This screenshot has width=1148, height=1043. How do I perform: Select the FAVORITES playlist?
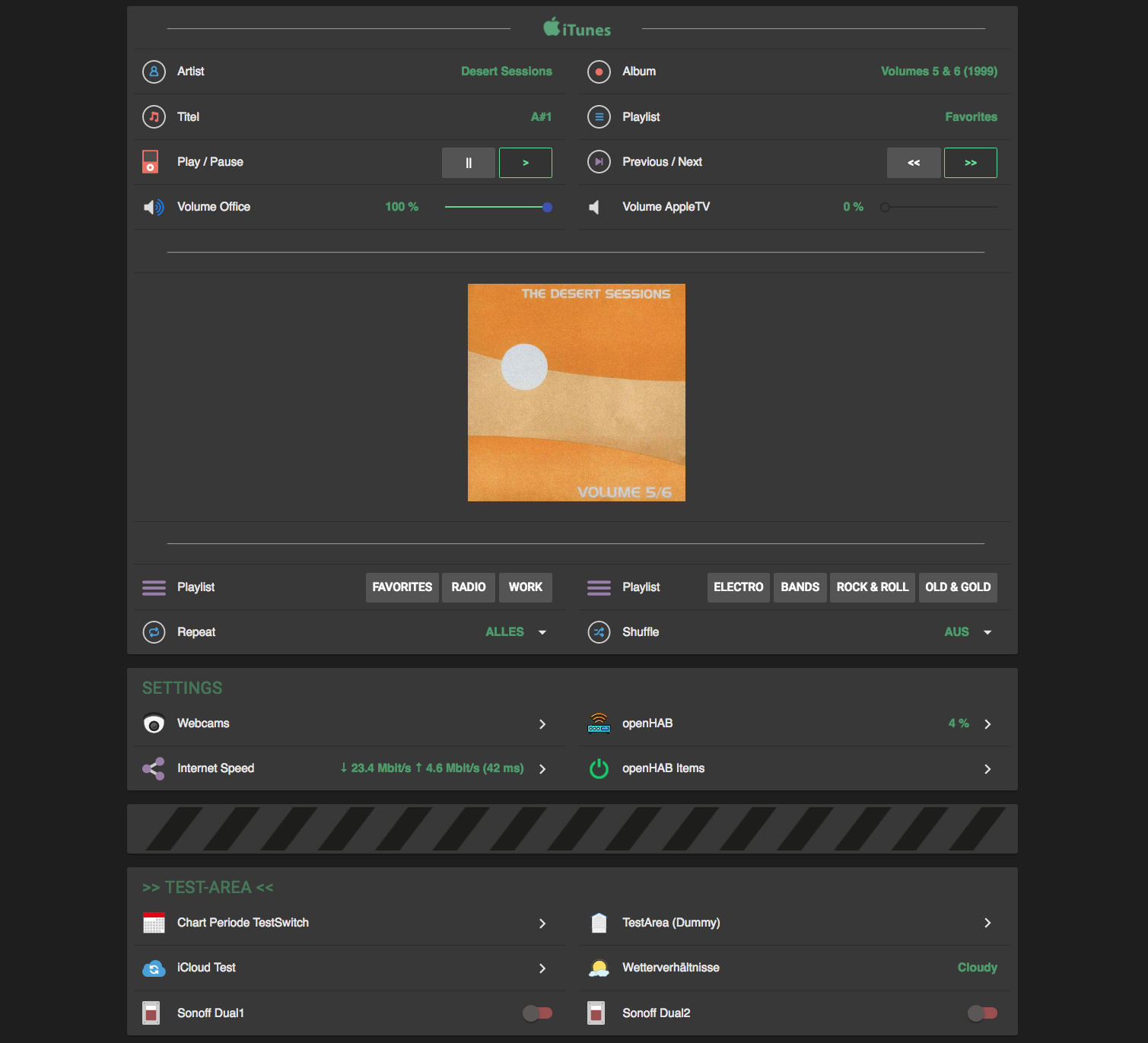coord(402,587)
